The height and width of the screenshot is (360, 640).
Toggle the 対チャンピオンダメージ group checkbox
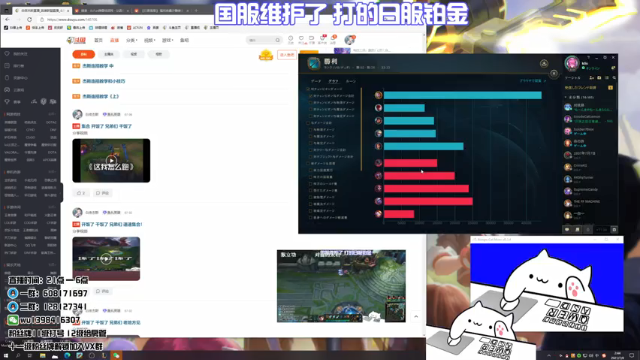[308, 89]
